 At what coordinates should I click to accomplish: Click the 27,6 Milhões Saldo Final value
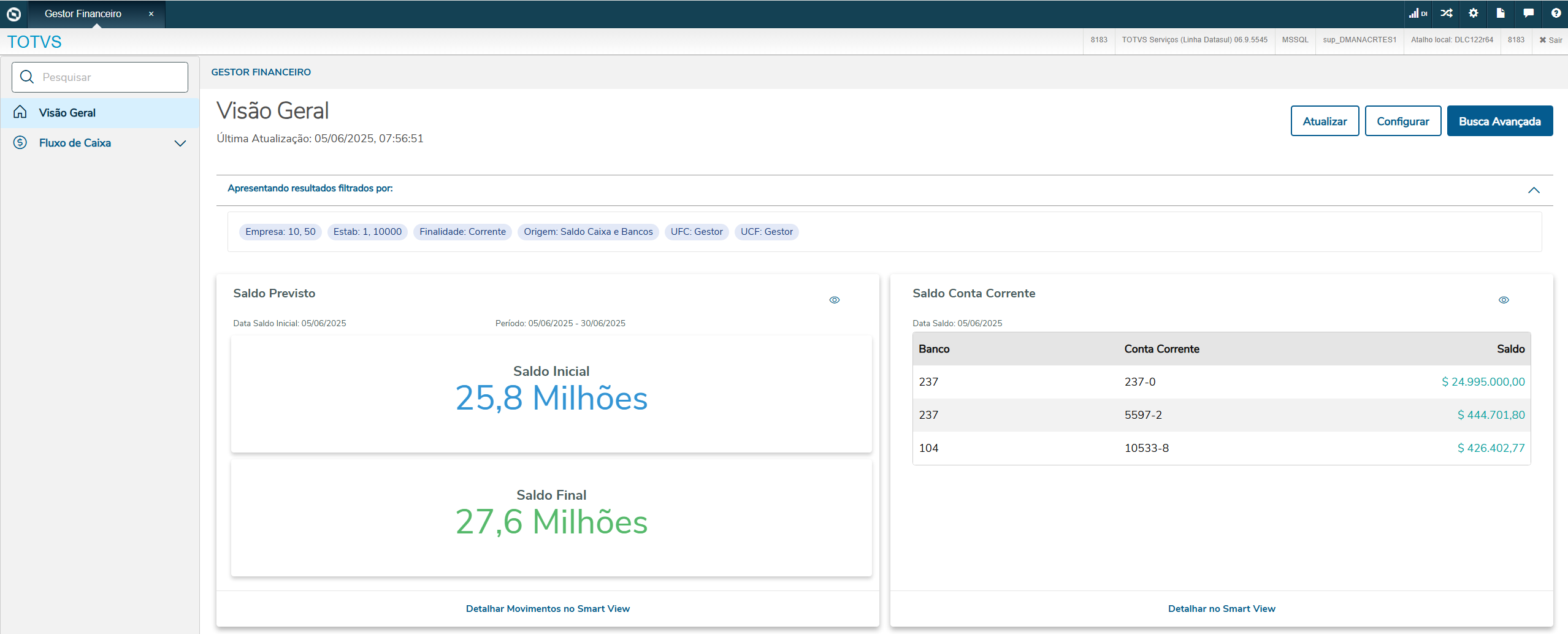point(551,522)
